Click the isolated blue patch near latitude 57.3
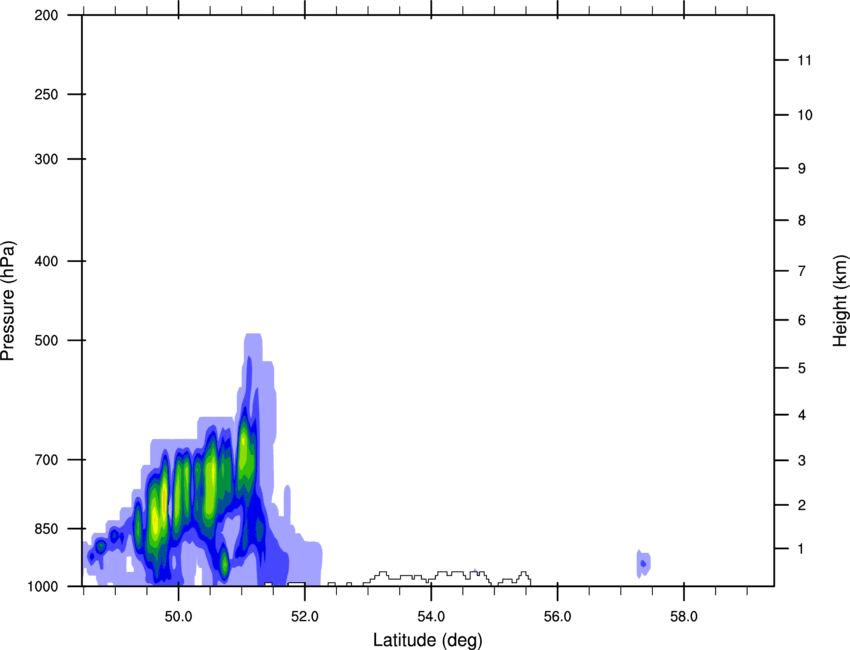 pos(643,563)
